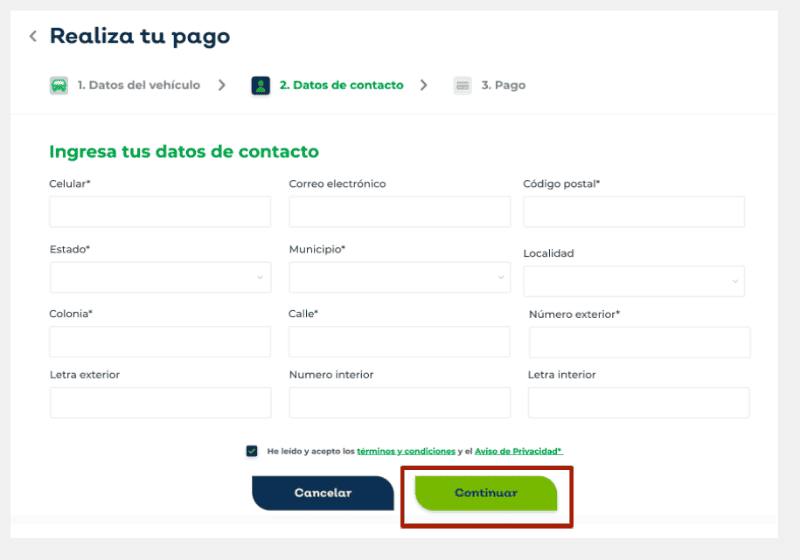Click the back arrow beside Realiza tu pago

click(x=33, y=36)
